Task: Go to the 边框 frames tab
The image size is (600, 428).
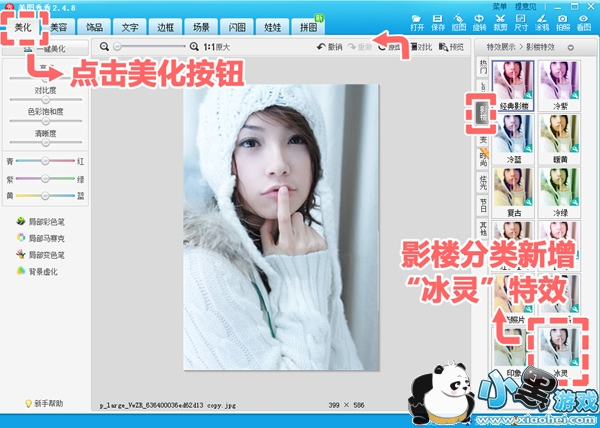Action: click(x=165, y=27)
